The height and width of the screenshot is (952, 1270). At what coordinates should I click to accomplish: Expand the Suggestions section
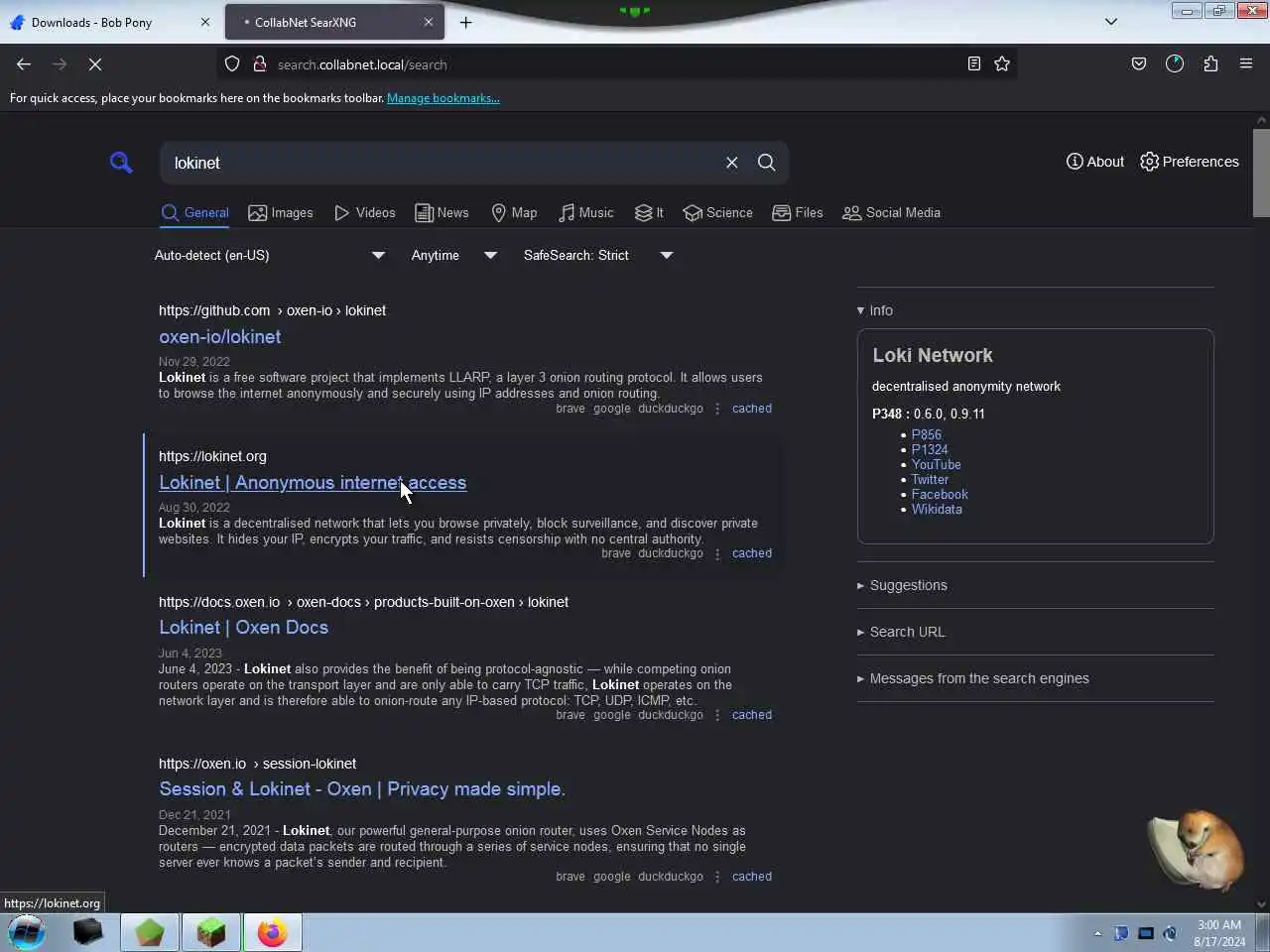(902, 585)
